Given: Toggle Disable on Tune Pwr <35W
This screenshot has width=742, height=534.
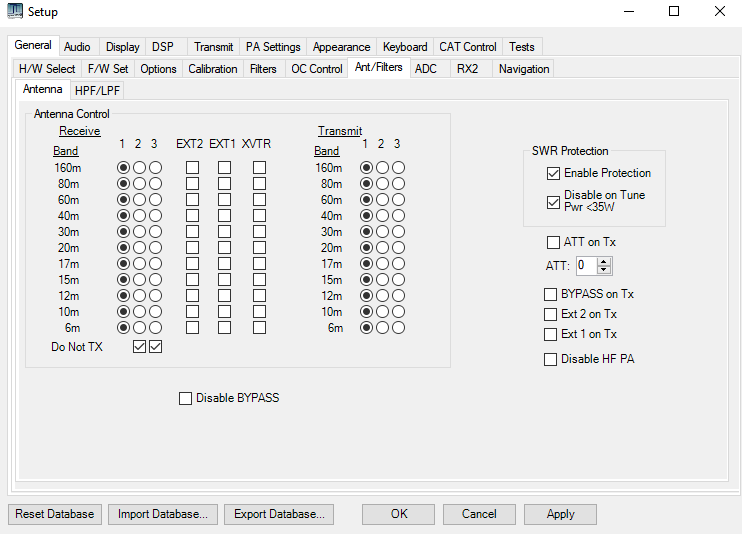Looking at the screenshot, I should tap(596, 202).
